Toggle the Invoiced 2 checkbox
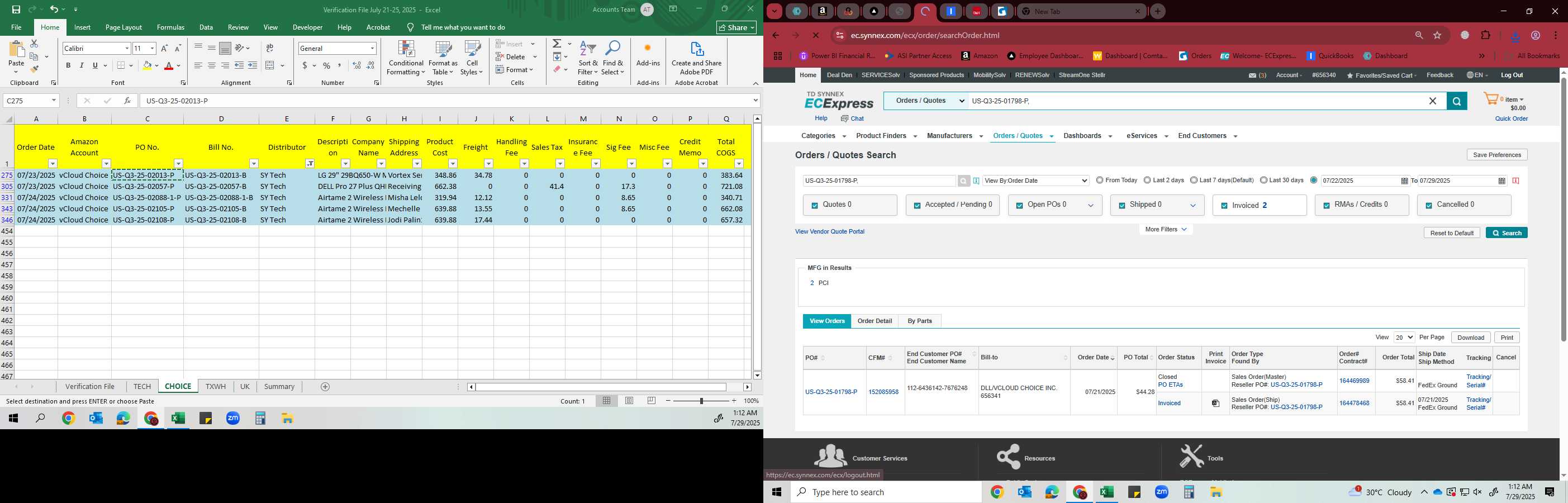The image size is (1568, 503). [1223, 206]
